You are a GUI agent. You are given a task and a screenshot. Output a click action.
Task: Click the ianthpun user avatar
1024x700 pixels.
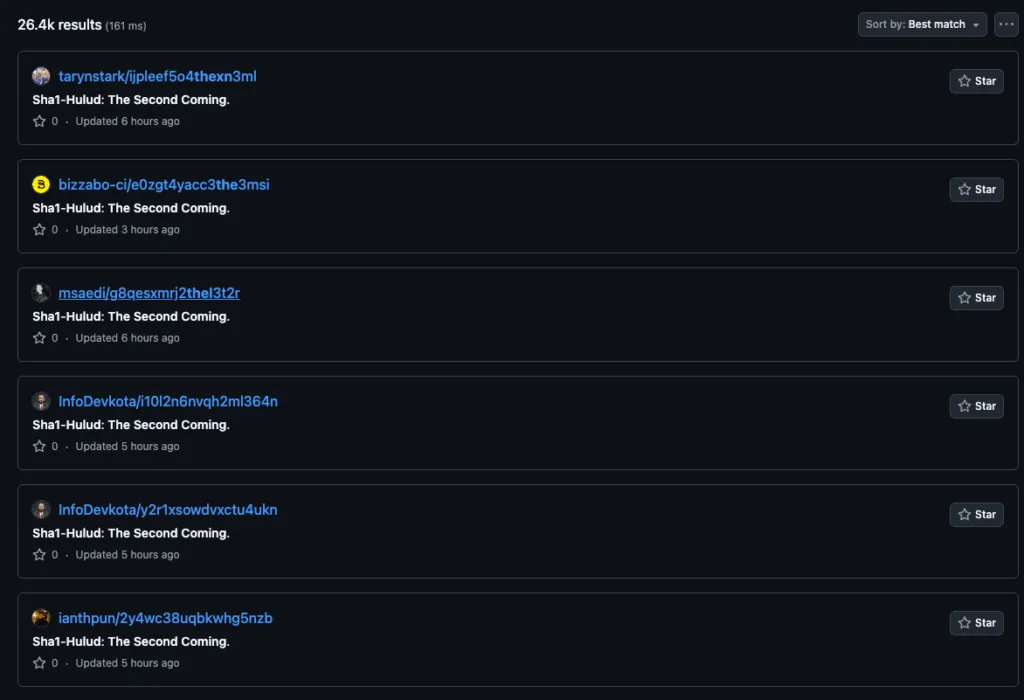coord(41,618)
